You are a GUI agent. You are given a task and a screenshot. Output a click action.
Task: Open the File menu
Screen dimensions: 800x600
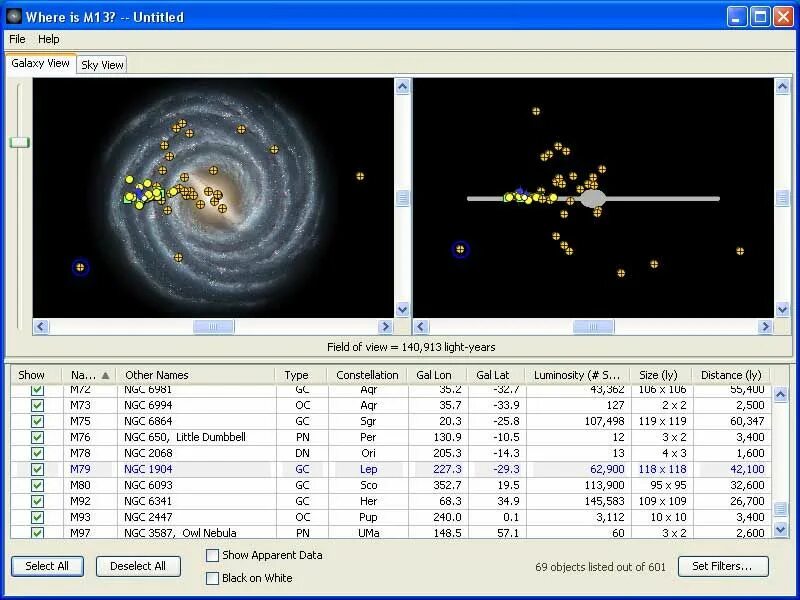(x=17, y=39)
